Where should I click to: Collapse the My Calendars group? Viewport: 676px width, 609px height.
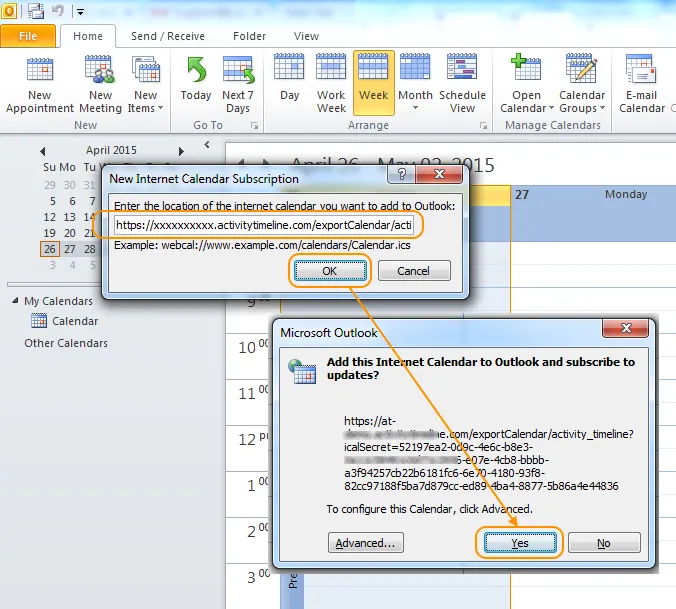15,300
